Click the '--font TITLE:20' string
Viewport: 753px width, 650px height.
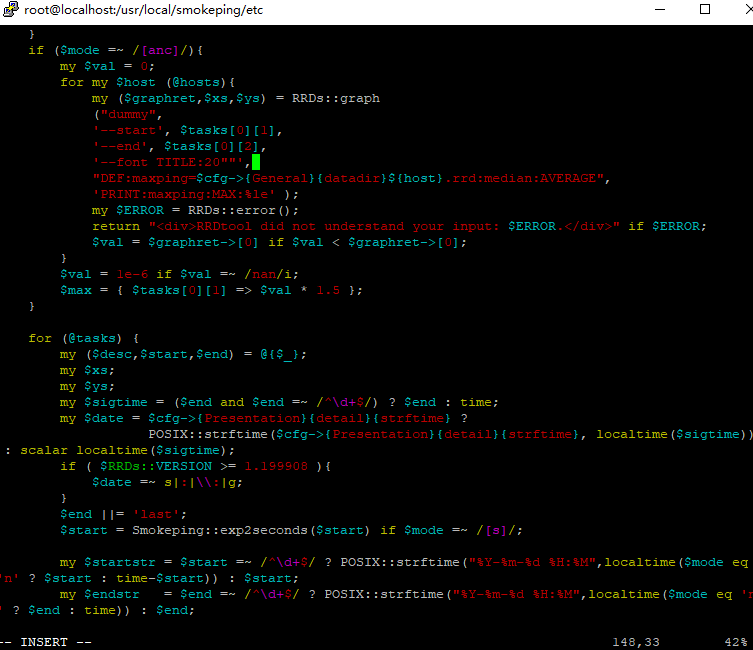[169, 162]
